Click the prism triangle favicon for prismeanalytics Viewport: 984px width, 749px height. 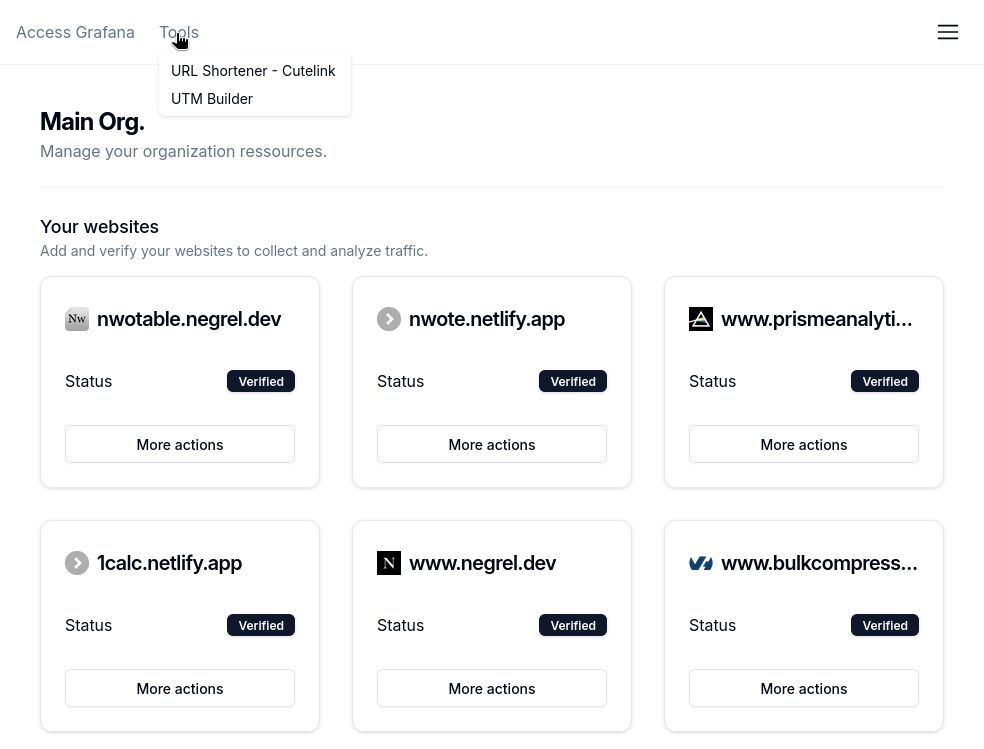[x=701, y=319]
